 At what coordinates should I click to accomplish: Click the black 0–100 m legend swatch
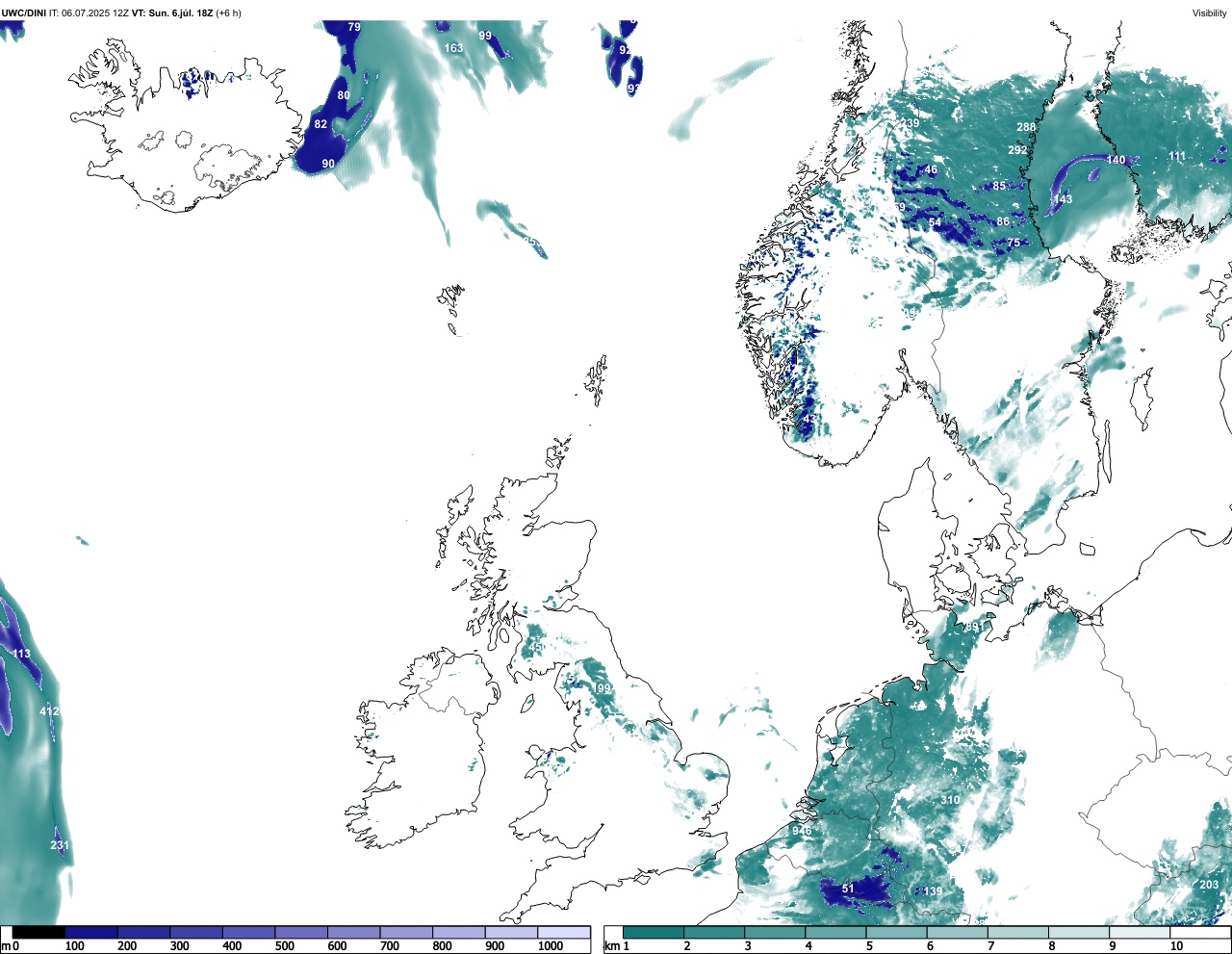(x=38, y=932)
